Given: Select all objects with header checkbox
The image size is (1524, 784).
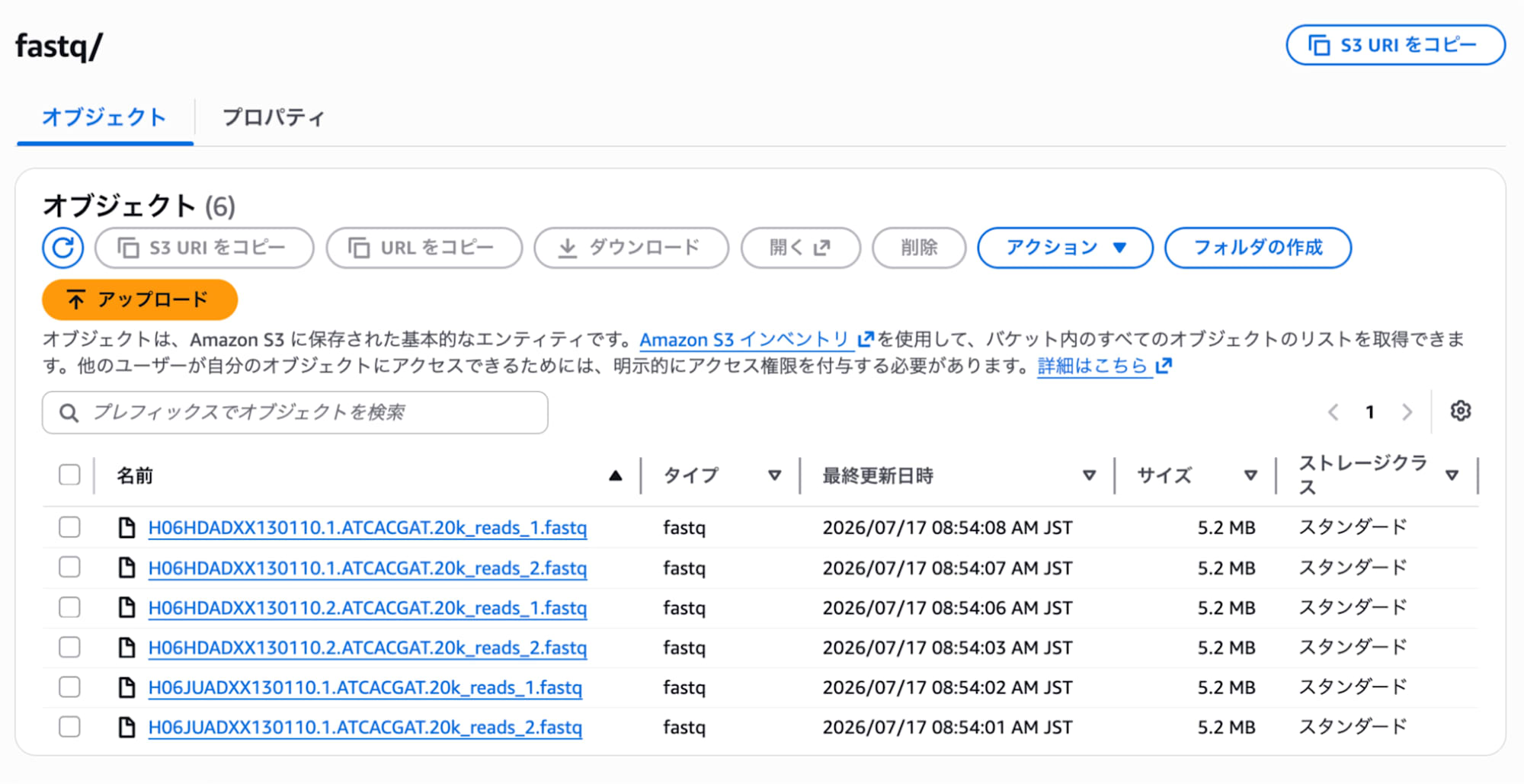Looking at the screenshot, I should coord(69,475).
